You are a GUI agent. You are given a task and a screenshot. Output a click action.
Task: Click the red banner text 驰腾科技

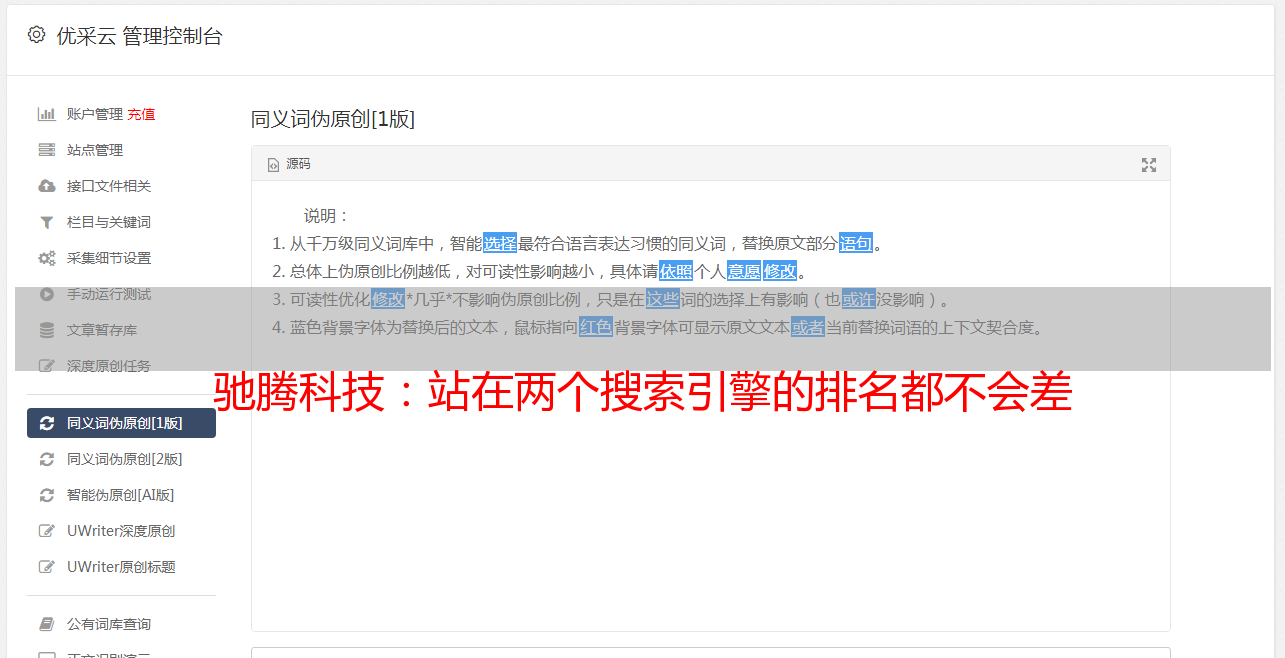click(300, 394)
